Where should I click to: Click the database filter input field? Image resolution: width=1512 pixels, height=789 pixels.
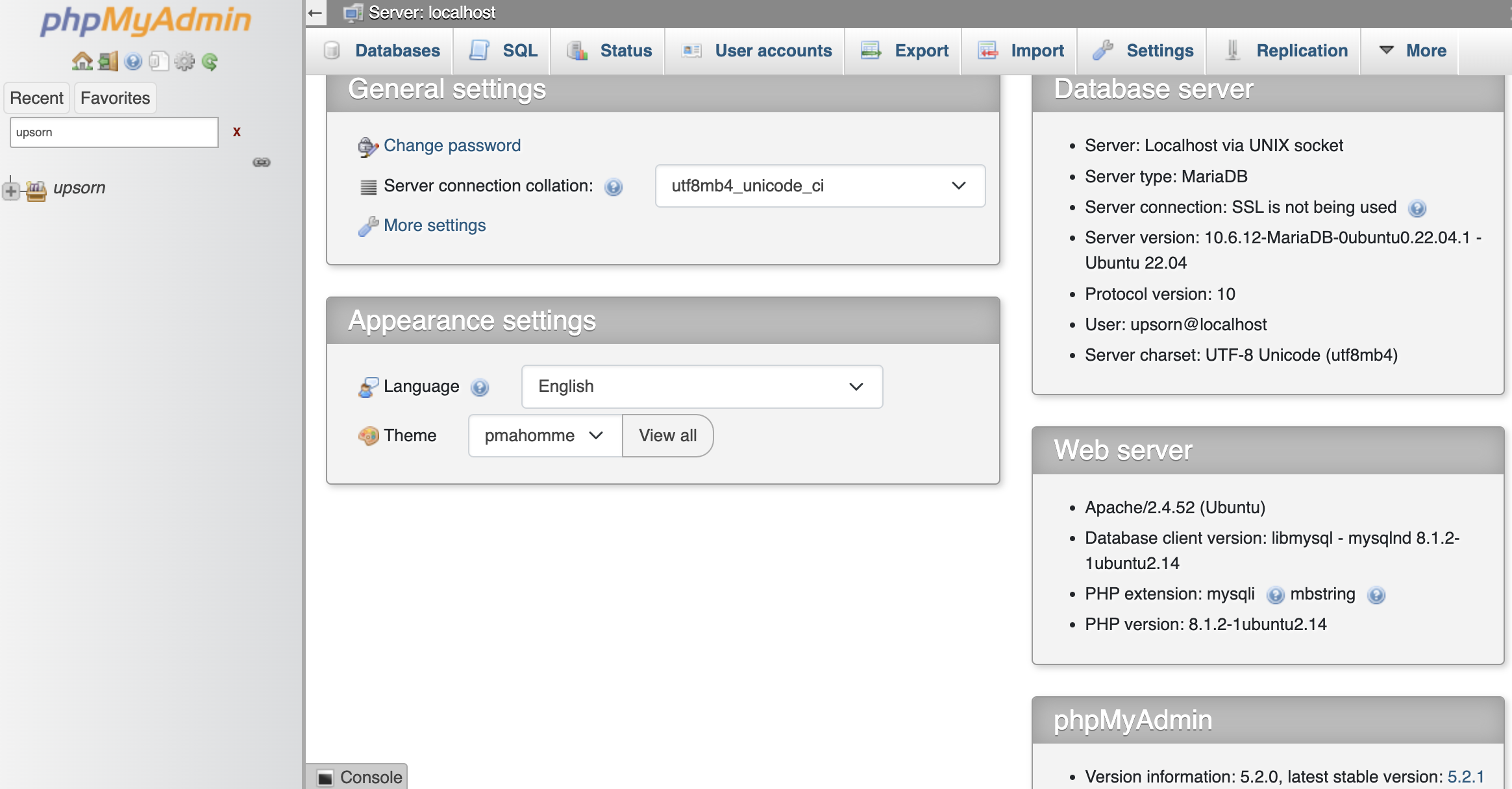tap(114, 132)
